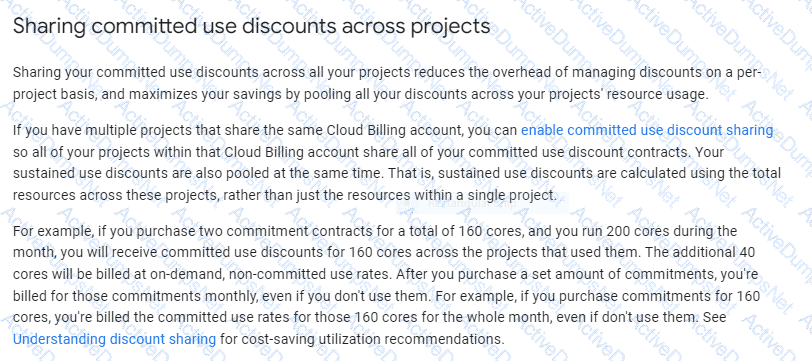Click the 'Sharing committed use discounts across projects' heading
Viewport: 812px width, 361px height.
251,26
